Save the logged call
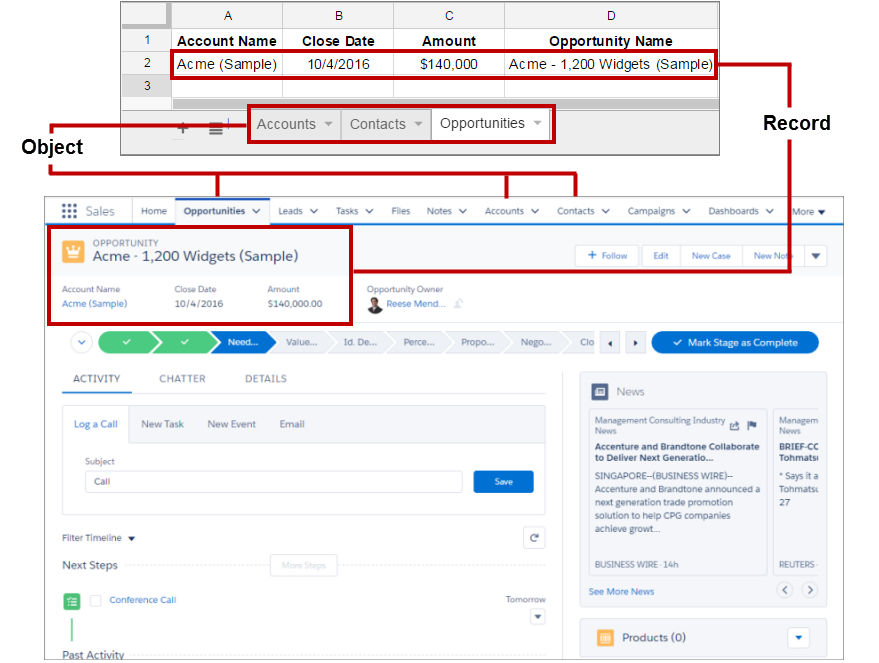Screen dimensions: 879x663 point(503,482)
